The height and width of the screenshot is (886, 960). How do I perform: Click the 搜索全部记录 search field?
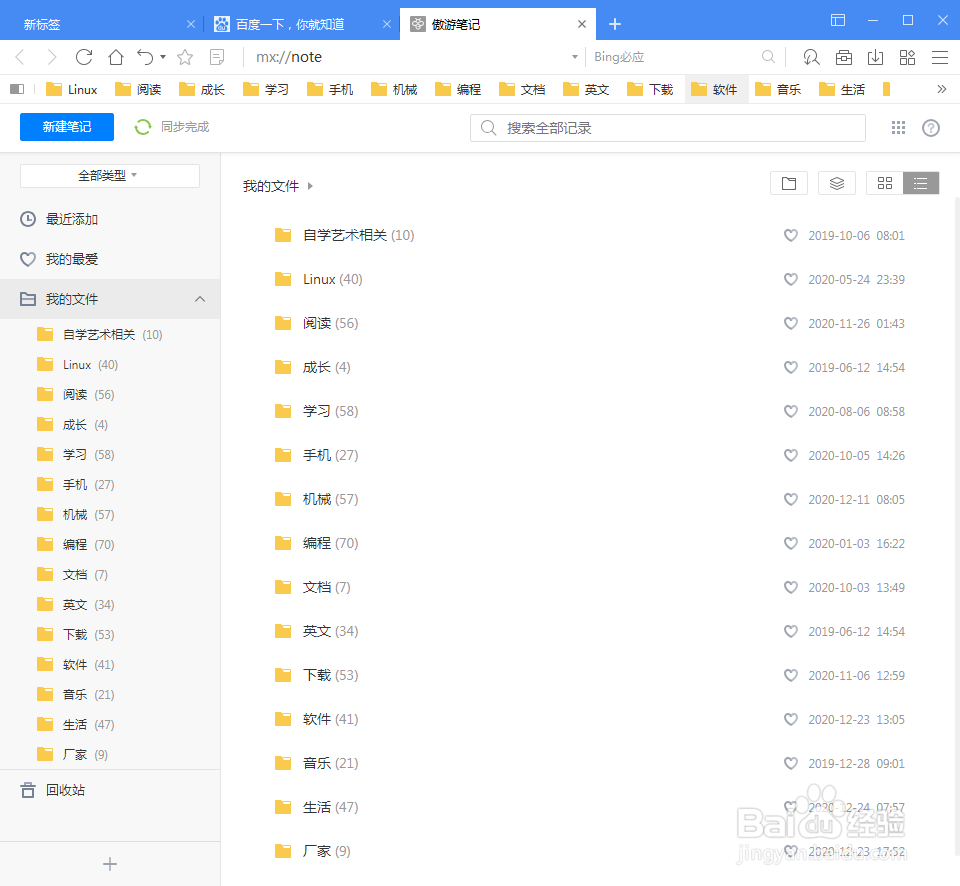click(668, 128)
